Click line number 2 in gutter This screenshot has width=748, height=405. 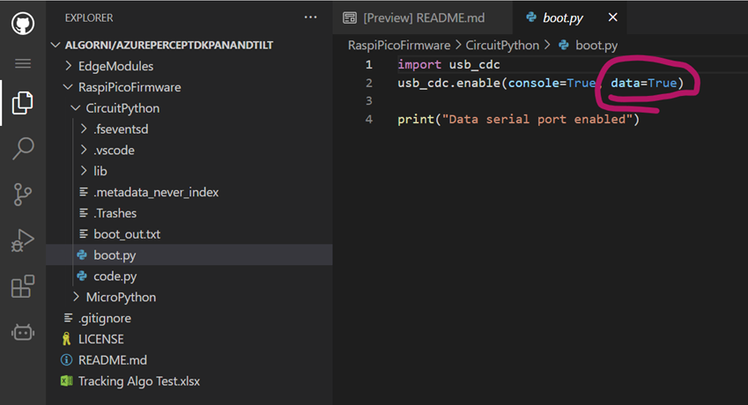click(x=369, y=83)
